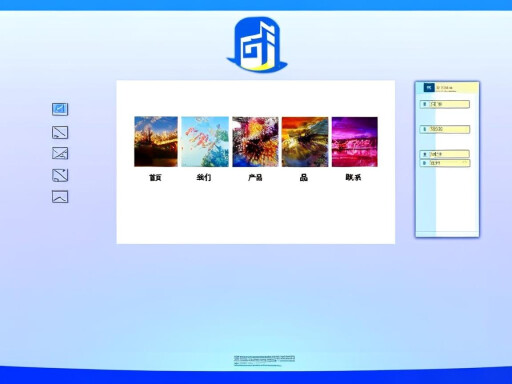Viewport: 512px width, 384px height.
Task: Click the blue building logo
Action: point(257,45)
